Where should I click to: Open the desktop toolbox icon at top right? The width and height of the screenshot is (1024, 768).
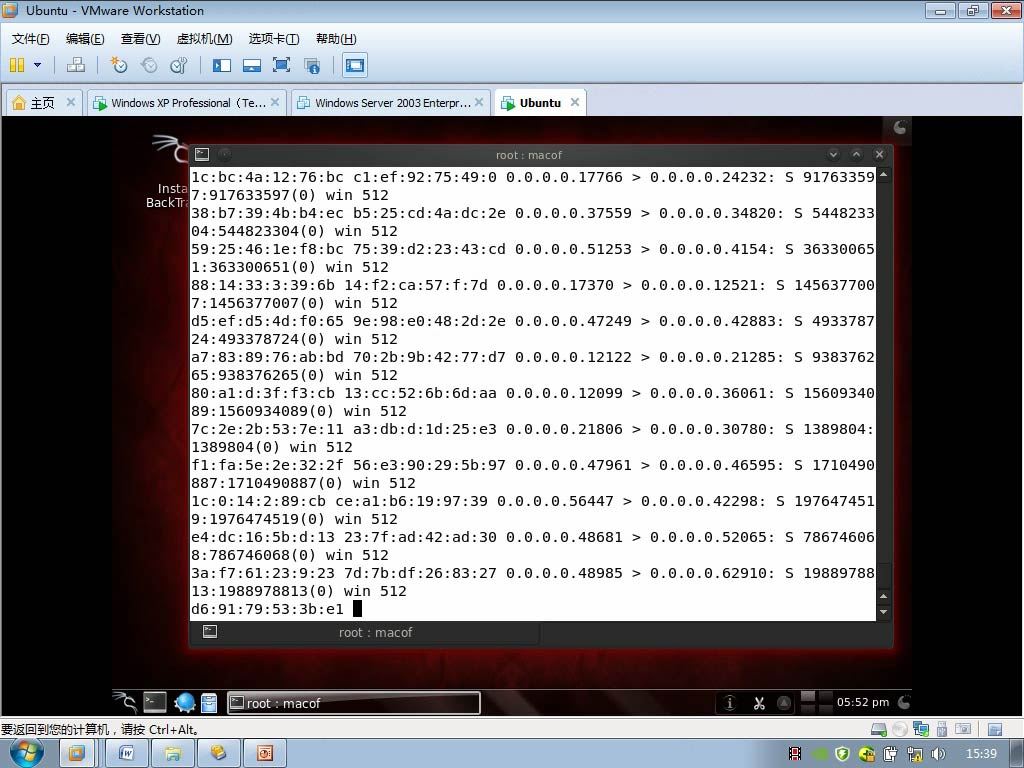pos(900,127)
